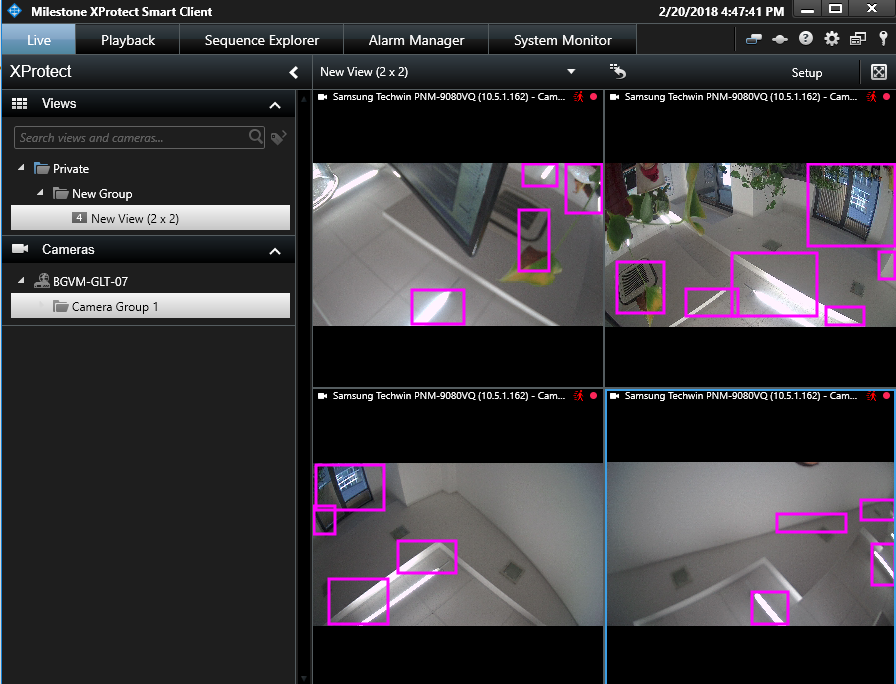The width and height of the screenshot is (896, 684).
Task: Click the reload original view icon
Action: 618,71
